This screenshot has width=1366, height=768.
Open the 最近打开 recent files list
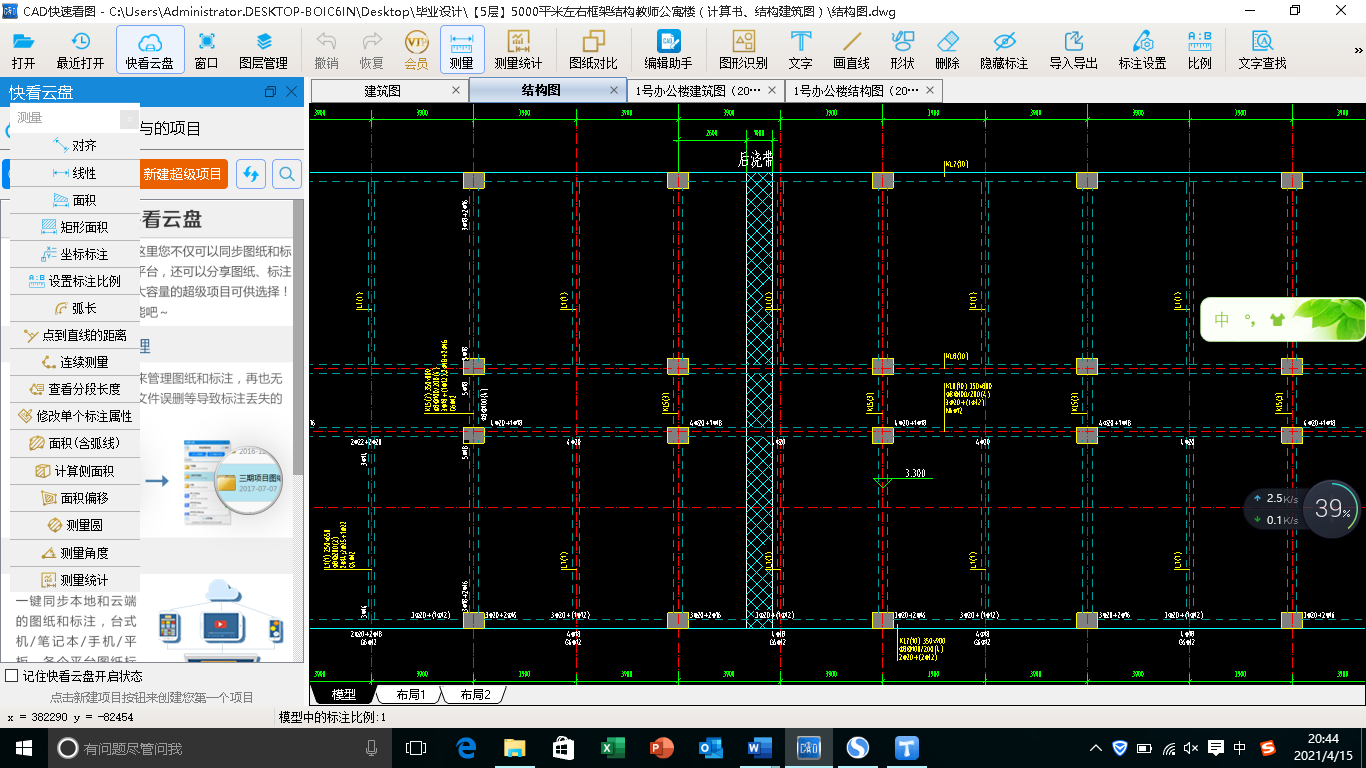[x=80, y=50]
